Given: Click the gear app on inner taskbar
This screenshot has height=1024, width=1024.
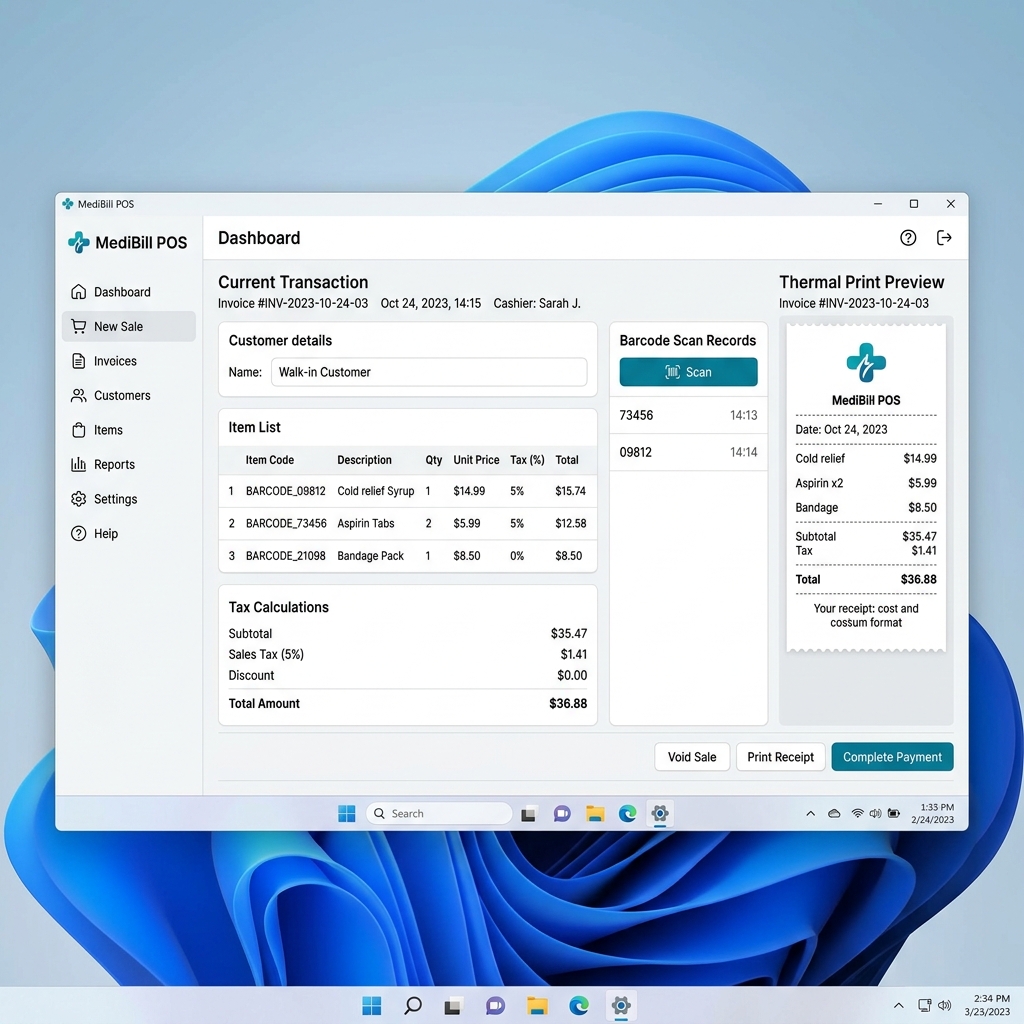Looking at the screenshot, I should 660,813.
